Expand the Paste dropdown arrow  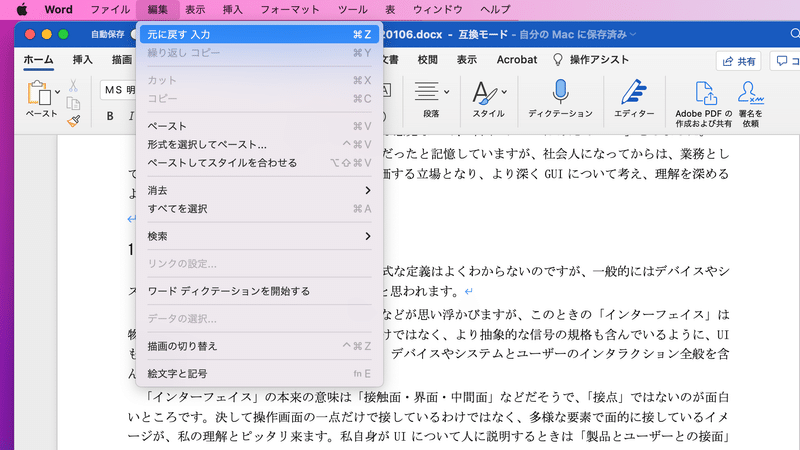[x=58, y=92]
